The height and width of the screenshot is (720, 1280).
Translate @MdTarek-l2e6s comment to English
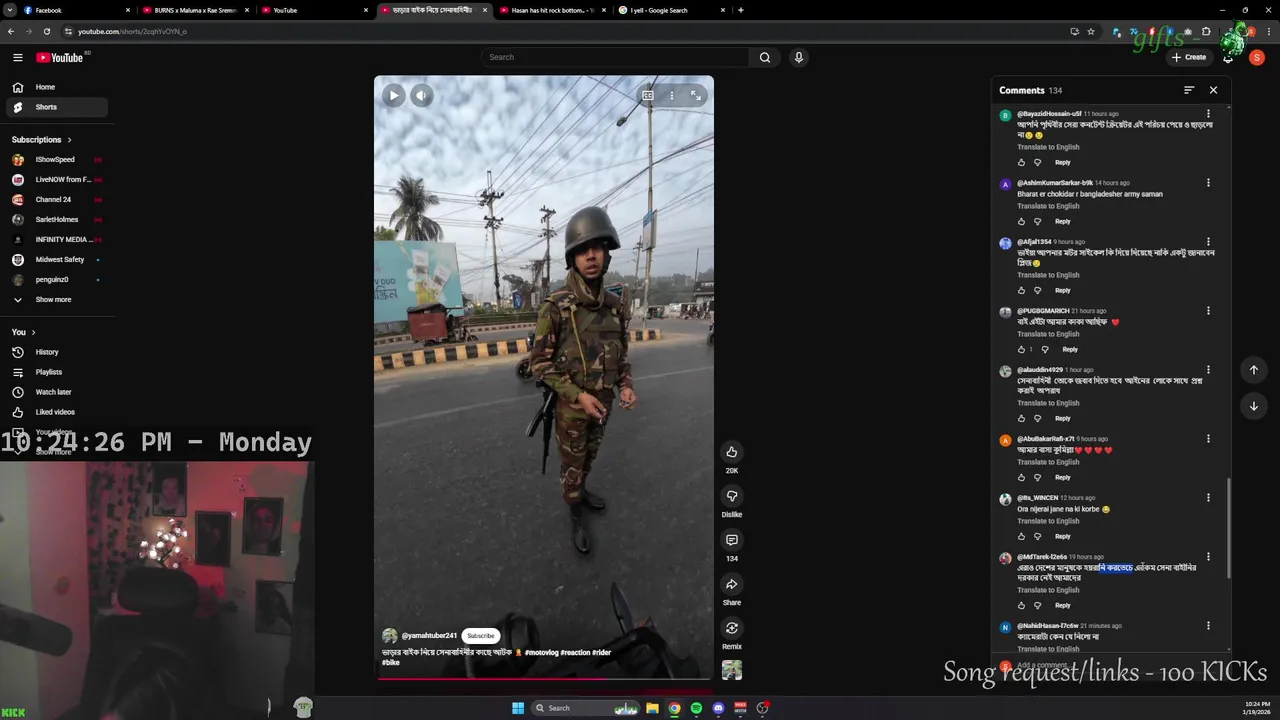(1048, 590)
